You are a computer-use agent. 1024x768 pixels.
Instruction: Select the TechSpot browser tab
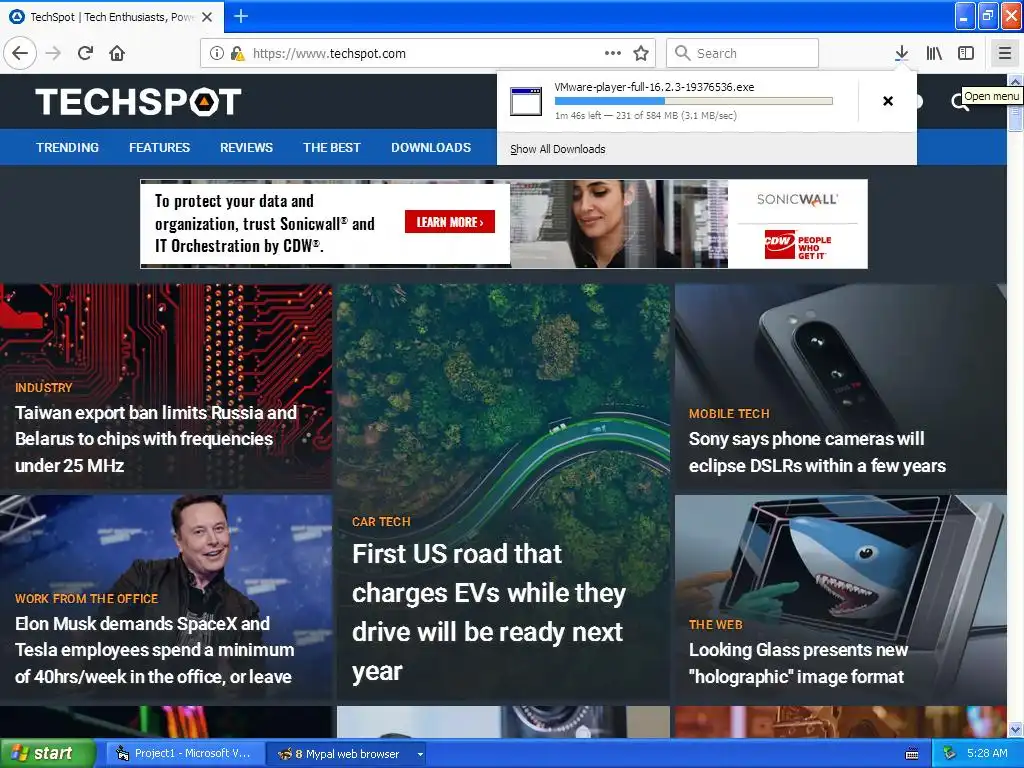coord(112,17)
